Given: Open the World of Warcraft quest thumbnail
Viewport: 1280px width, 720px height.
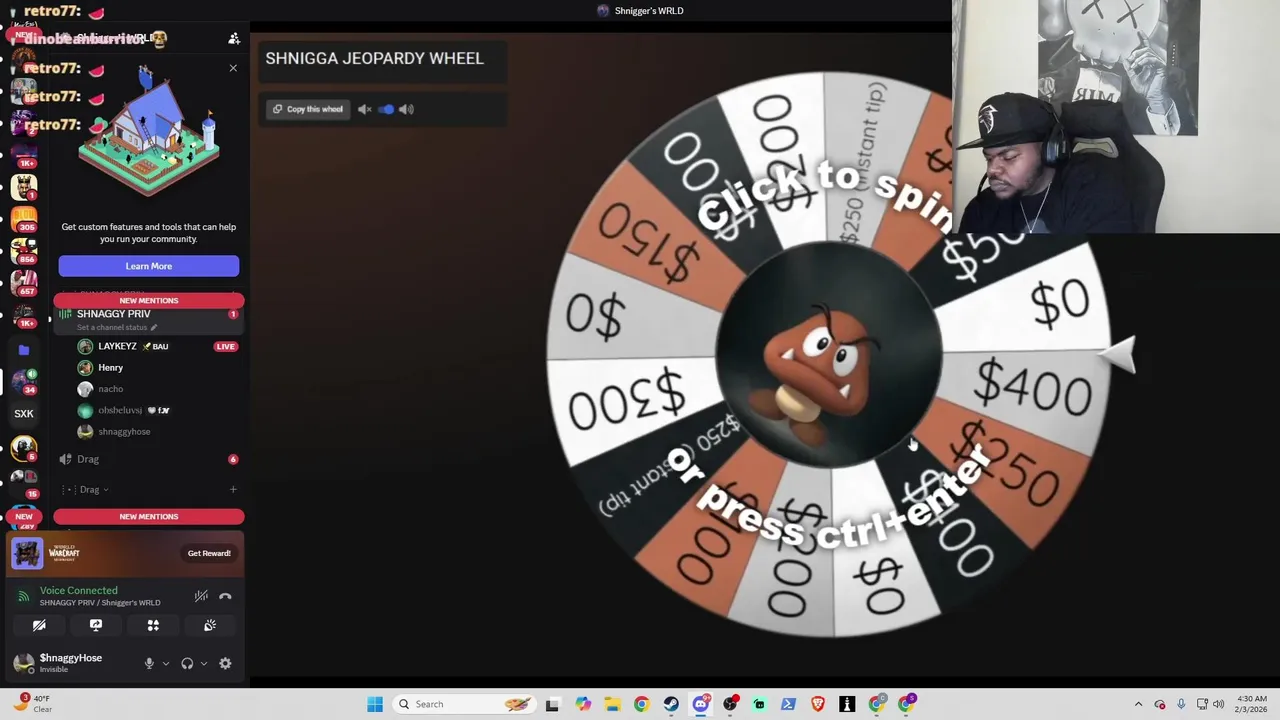Looking at the screenshot, I should 27,553.
